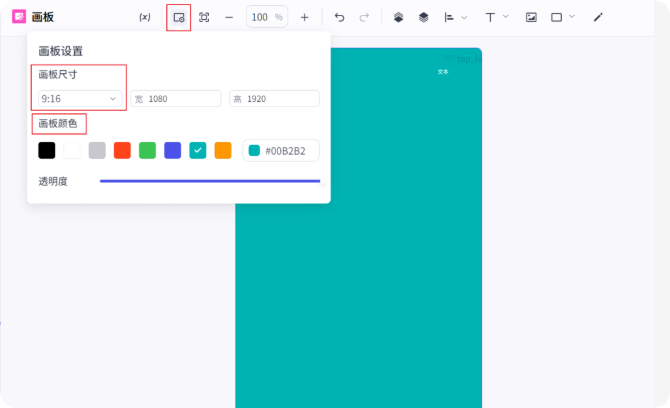Choose the green canvas color swatch

[x=147, y=150]
